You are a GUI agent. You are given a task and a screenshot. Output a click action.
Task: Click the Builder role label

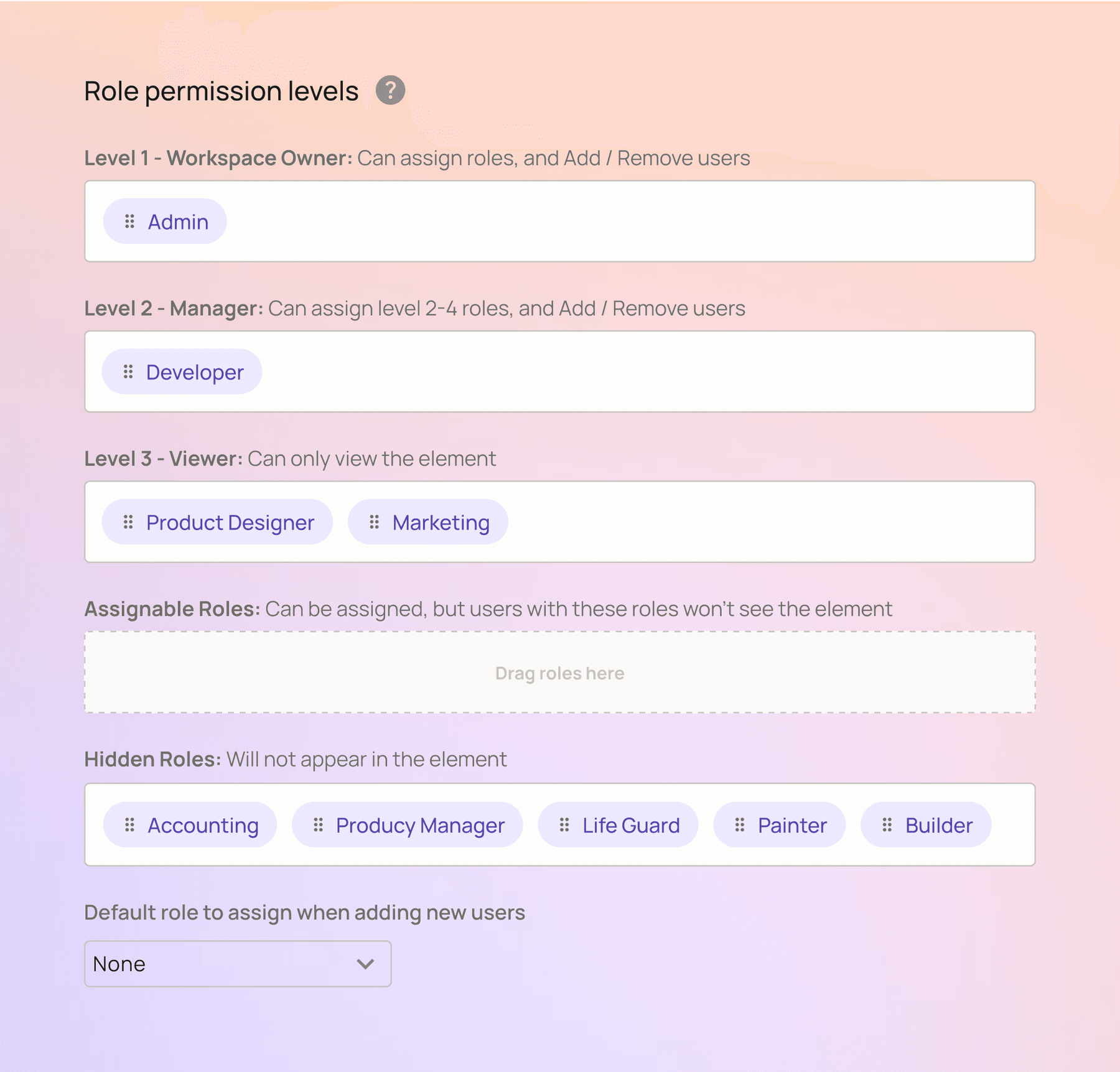(x=938, y=826)
